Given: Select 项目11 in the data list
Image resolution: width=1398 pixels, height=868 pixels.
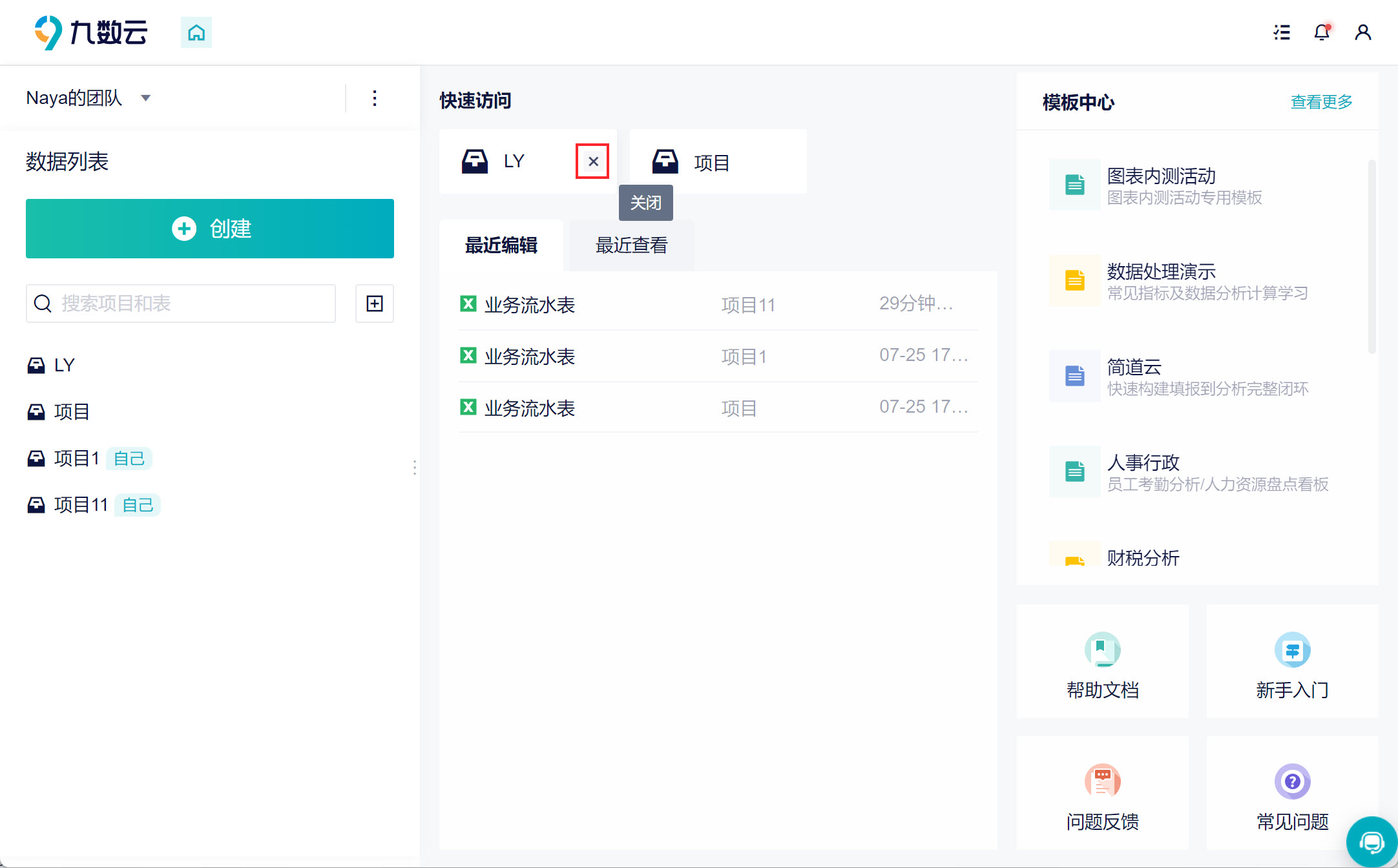Looking at the screenshot, I should [81, 504].
